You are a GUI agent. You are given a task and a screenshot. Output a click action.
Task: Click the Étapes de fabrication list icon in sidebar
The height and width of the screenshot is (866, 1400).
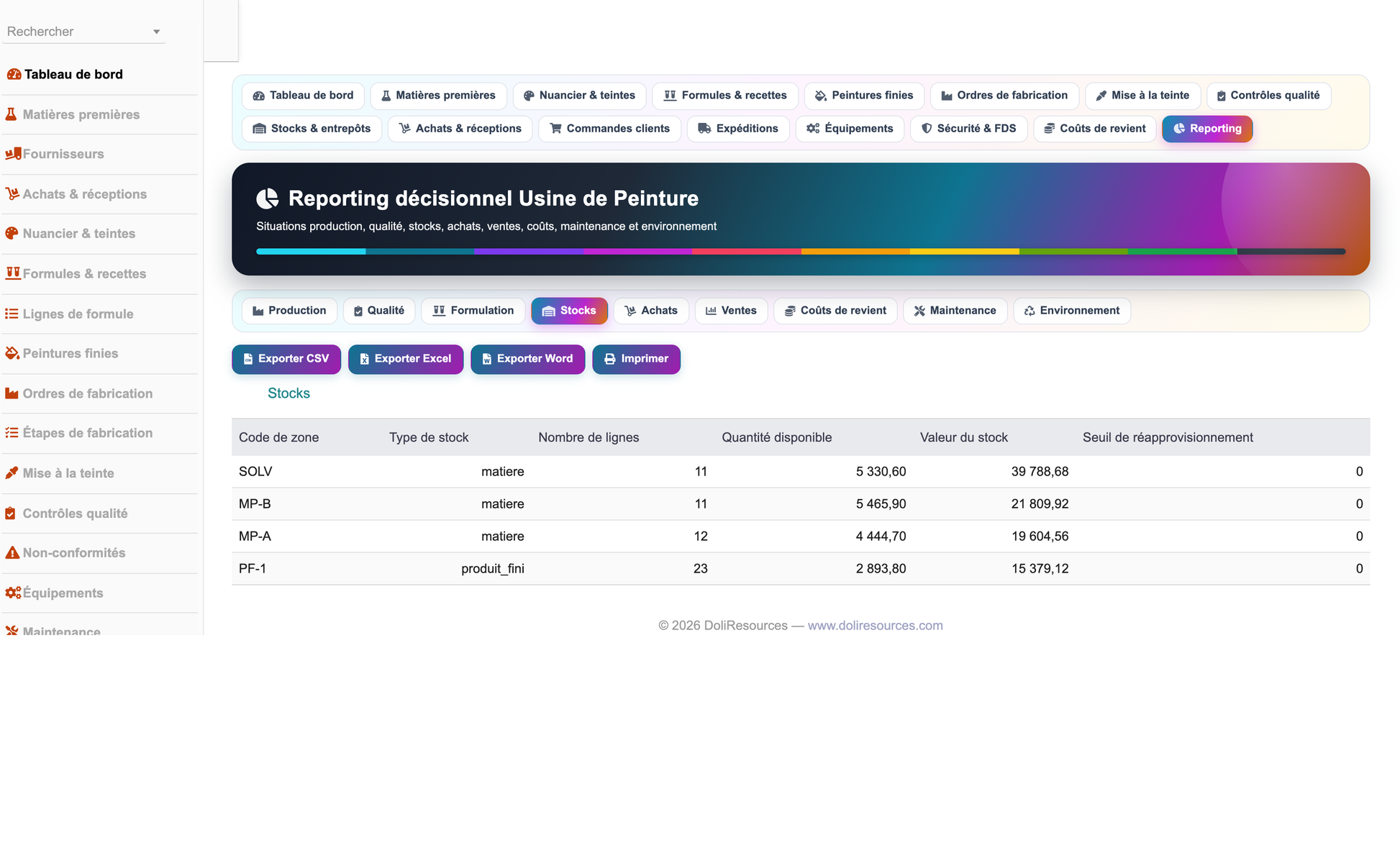point(12,433)
